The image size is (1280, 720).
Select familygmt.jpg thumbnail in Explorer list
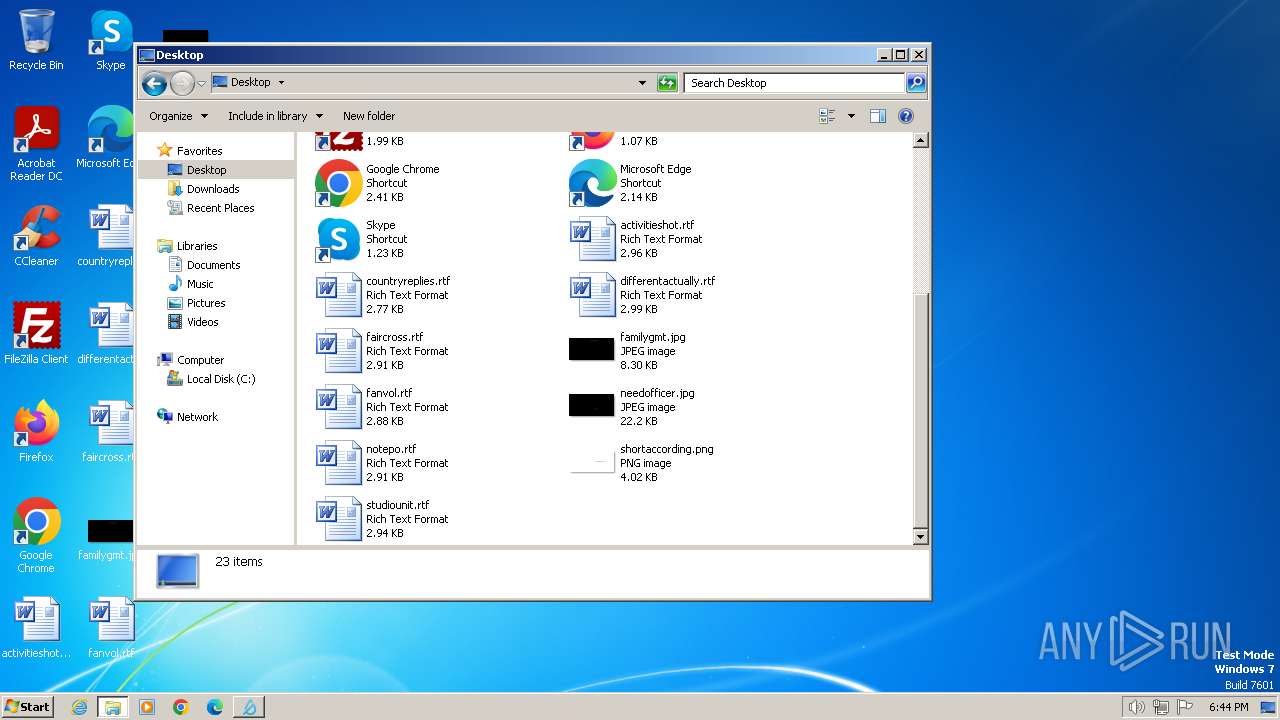591,349
